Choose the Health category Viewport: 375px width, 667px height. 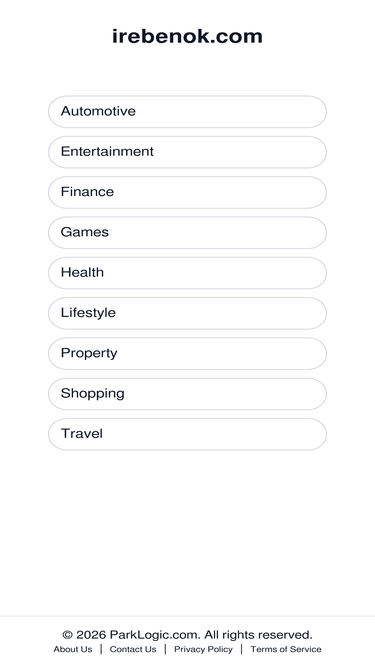(x=187, y=273)
